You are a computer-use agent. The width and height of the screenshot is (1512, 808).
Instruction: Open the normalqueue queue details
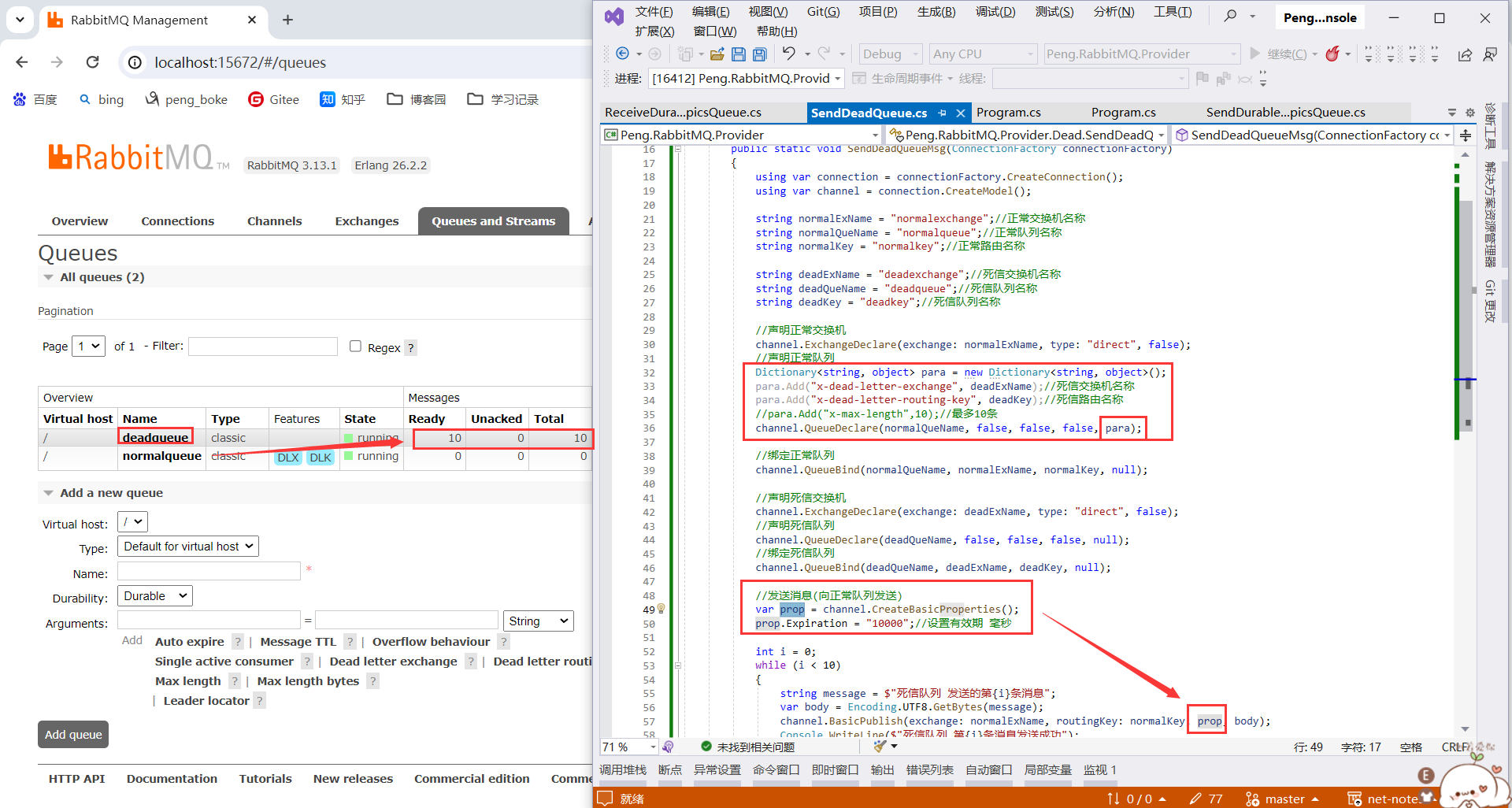click(161, 456)
